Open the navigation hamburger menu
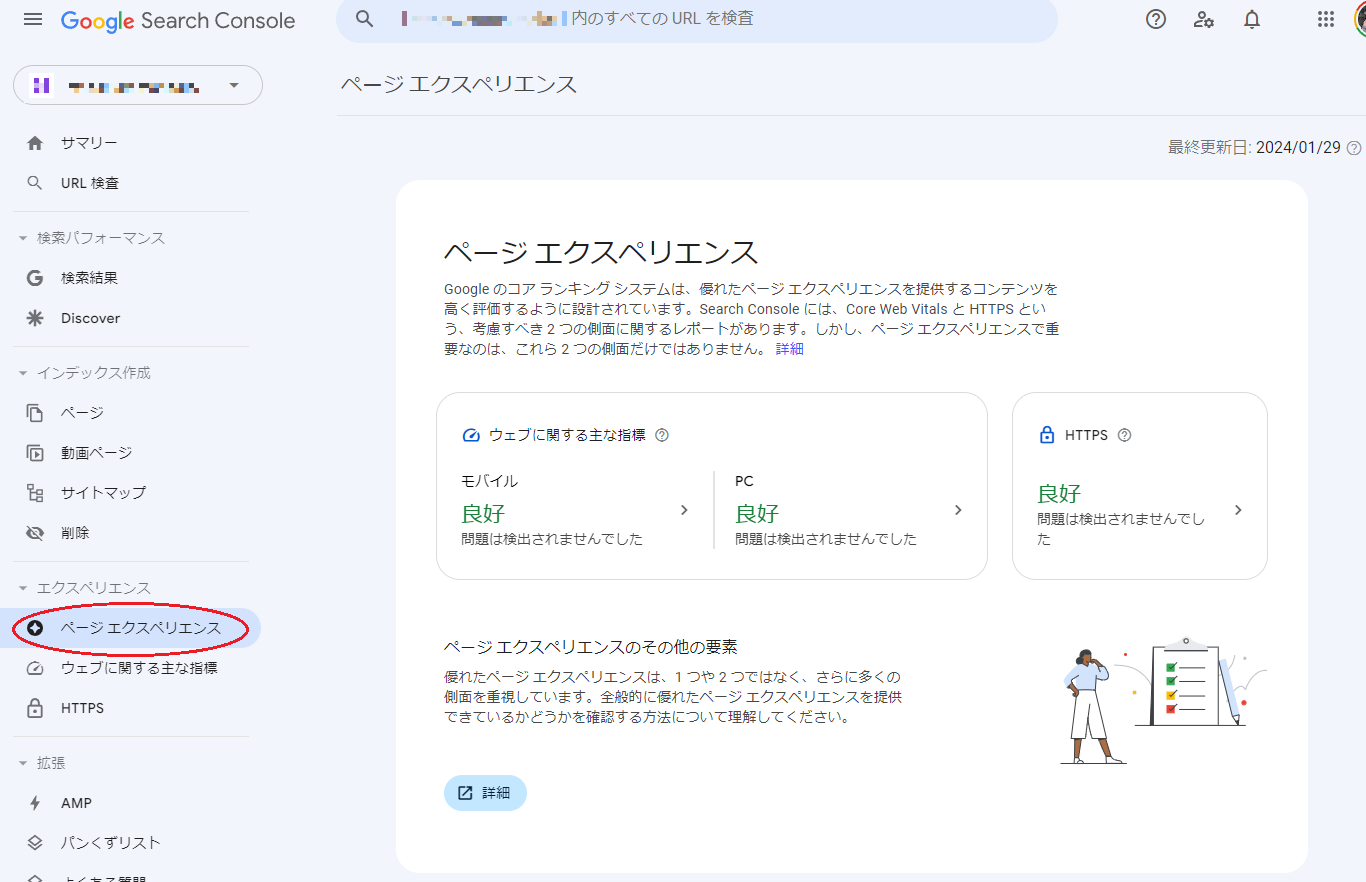The image size is (1366, 882). click(33, 19)
